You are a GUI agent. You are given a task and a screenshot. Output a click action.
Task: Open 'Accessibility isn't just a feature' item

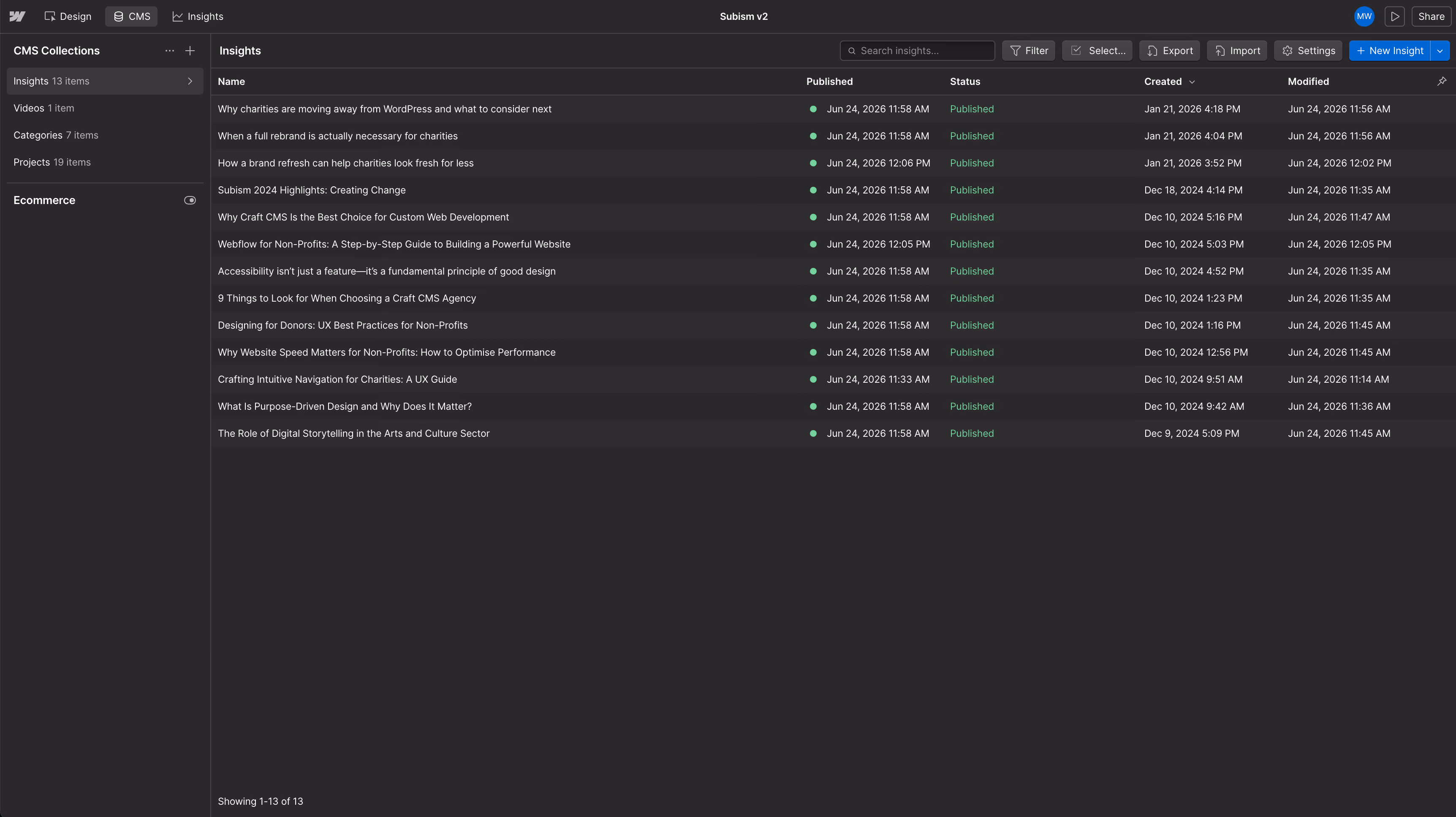coord(387,271)
